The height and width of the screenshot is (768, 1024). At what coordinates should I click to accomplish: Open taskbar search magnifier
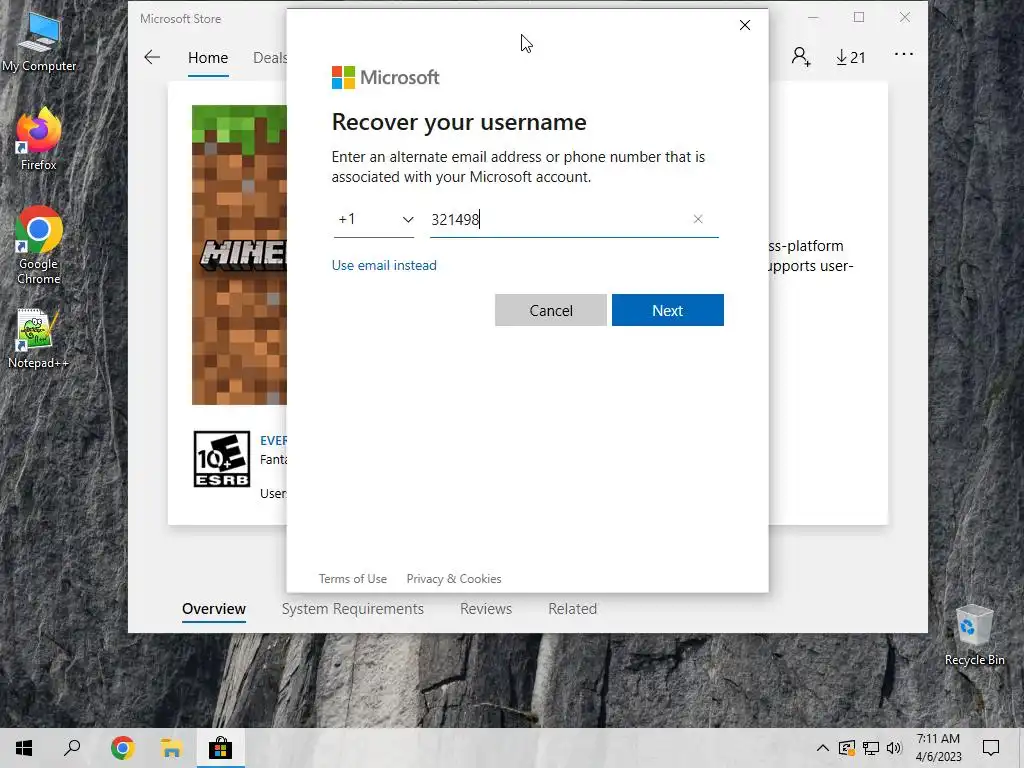[x=72, y=748]
